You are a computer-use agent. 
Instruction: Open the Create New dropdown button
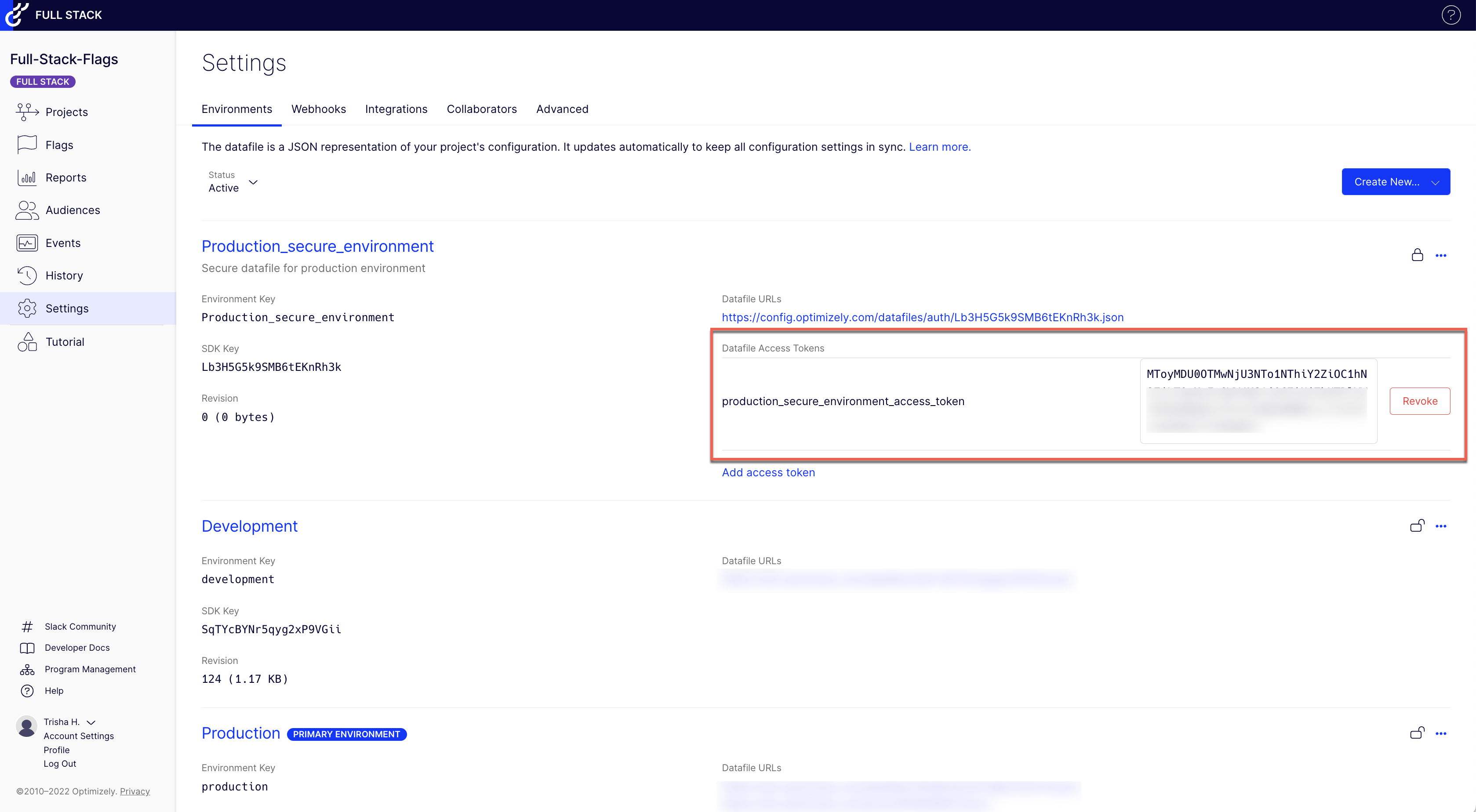pyautogui.click(x=1395, y=181)
